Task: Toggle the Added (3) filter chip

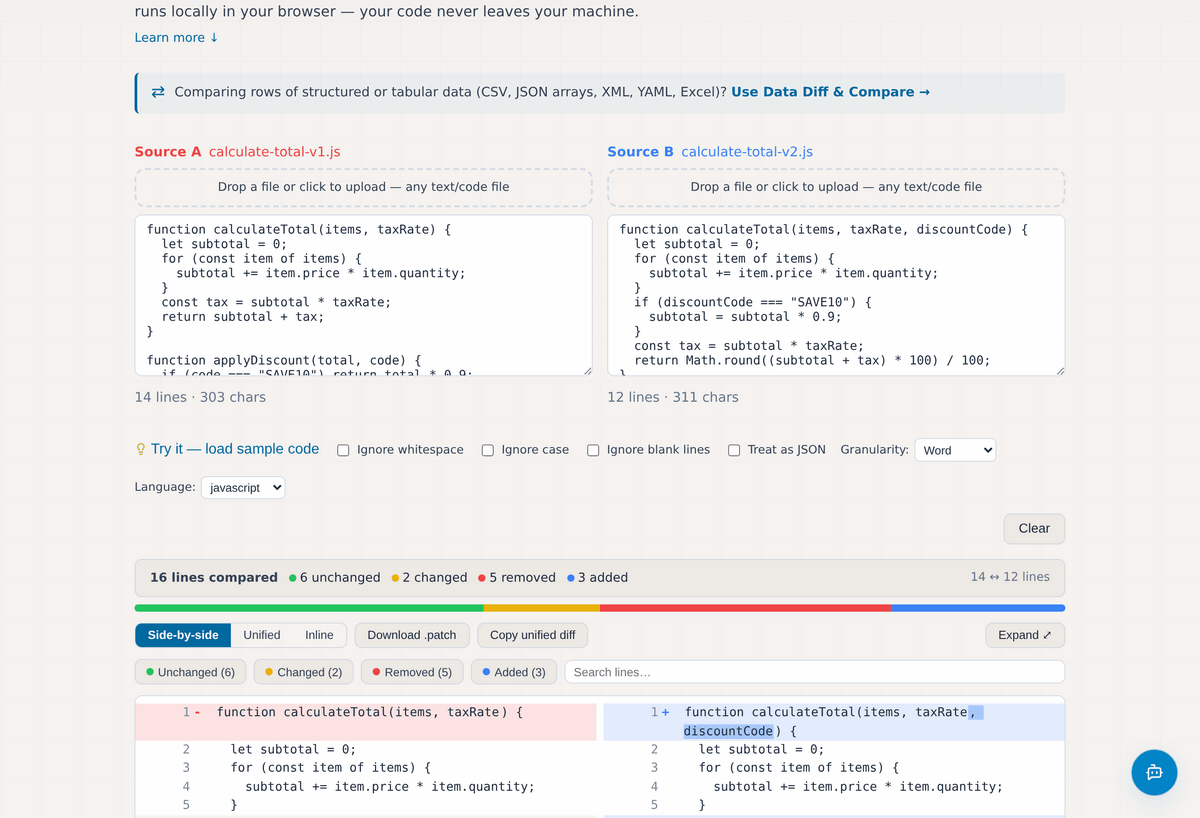Action: 513,672
